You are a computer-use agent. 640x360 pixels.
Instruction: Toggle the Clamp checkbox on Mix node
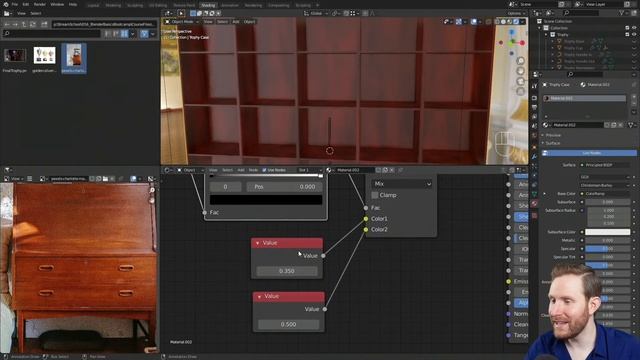point(375,195)
